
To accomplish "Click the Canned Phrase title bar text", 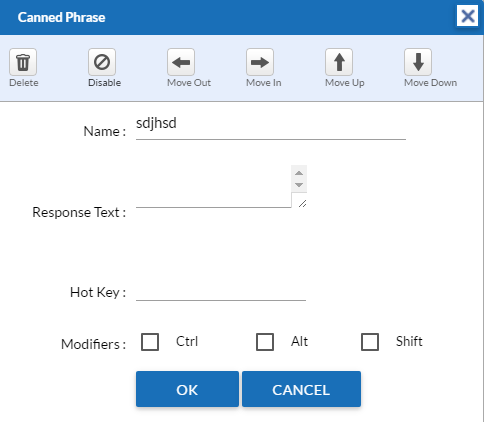I will [61, 17].
